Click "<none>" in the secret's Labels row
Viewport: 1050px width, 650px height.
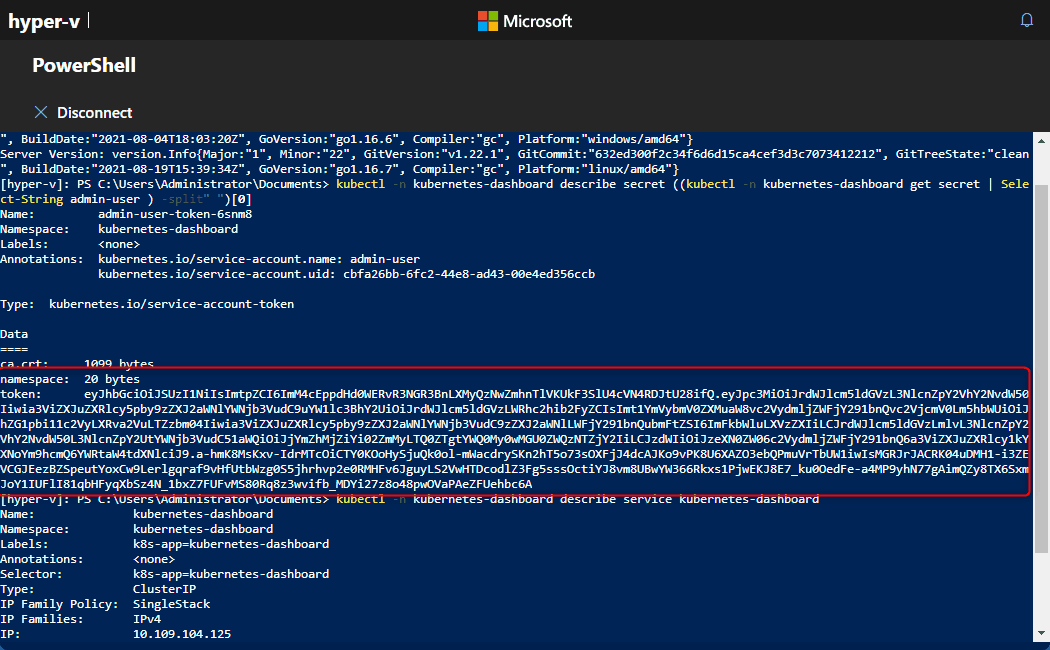tap(119, 244)
